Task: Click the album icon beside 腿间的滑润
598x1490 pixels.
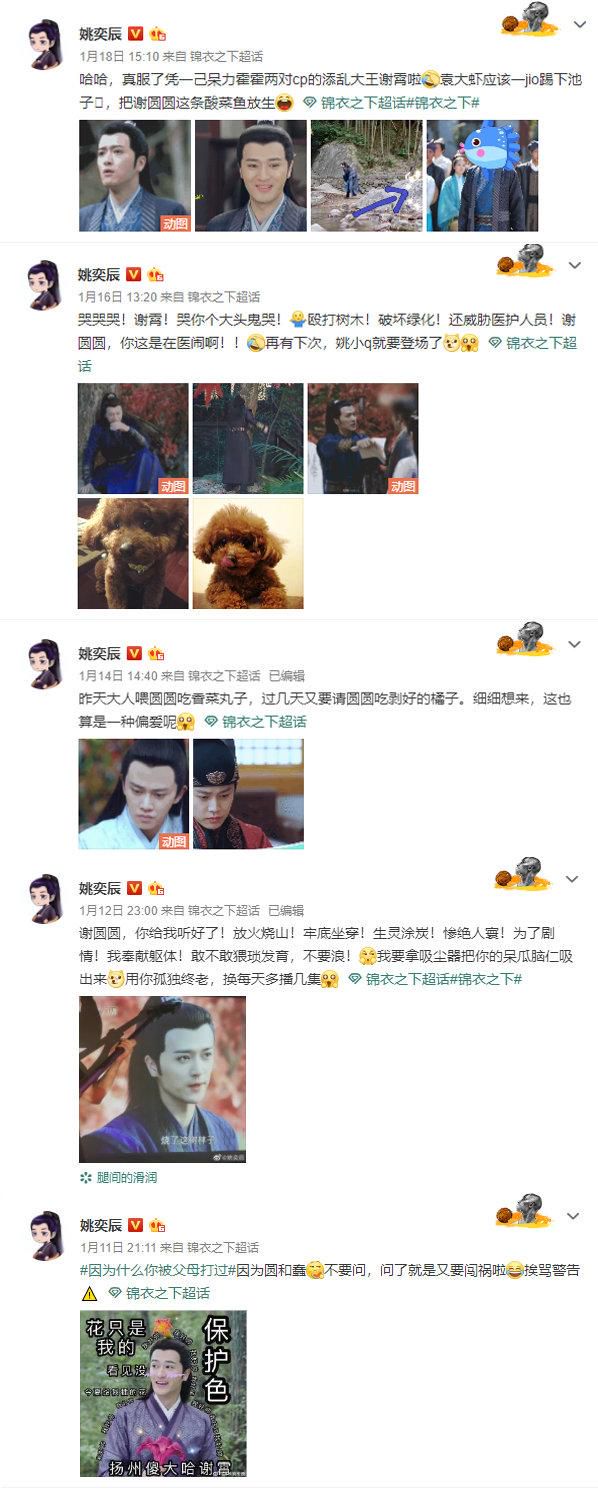Action: tap(86, 1177)
